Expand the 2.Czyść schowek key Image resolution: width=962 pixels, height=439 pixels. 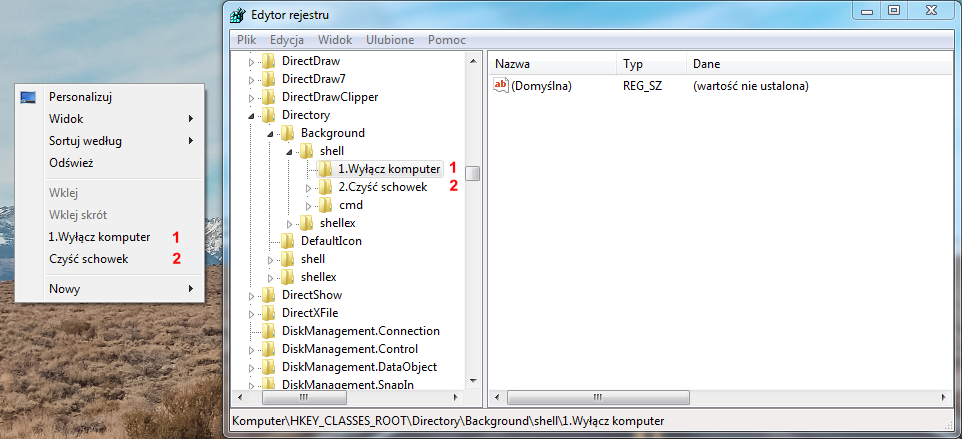308,188
